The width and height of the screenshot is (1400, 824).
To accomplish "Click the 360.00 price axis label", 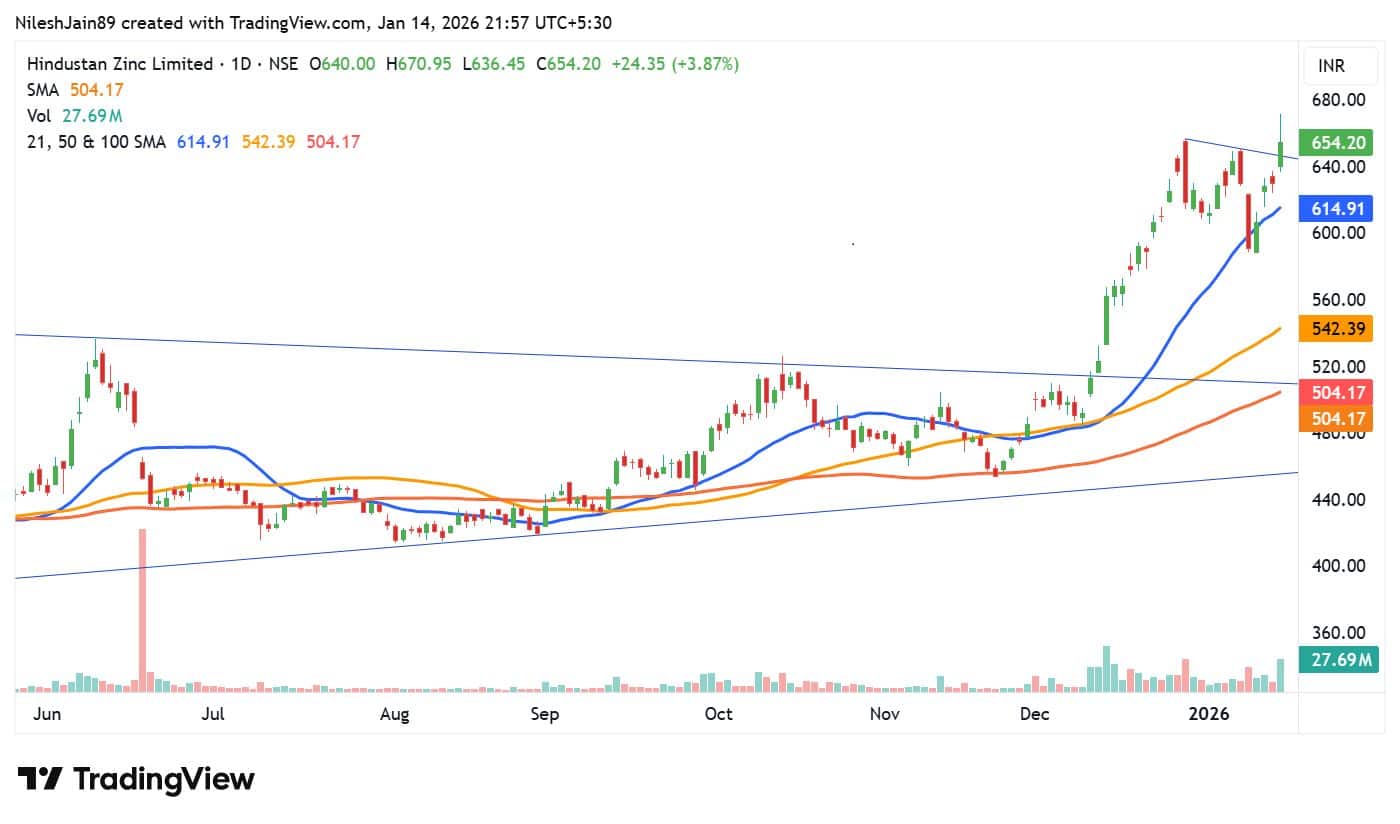I will coord(1338,633).
